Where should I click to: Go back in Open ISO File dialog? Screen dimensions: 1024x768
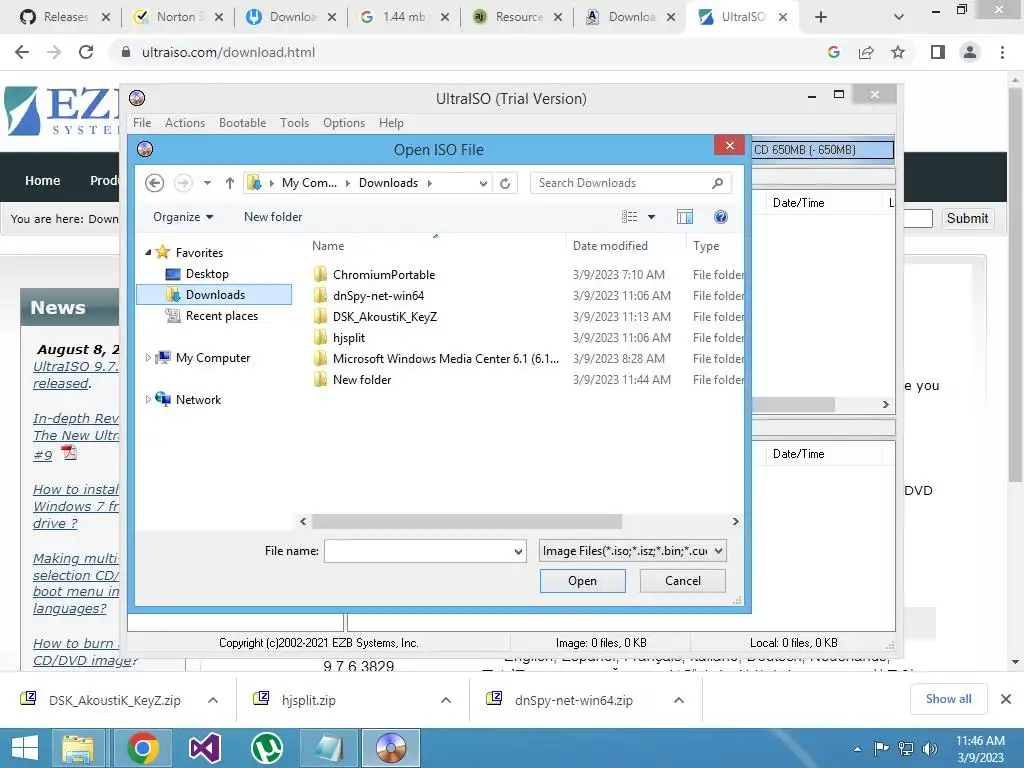click(155, 183)
